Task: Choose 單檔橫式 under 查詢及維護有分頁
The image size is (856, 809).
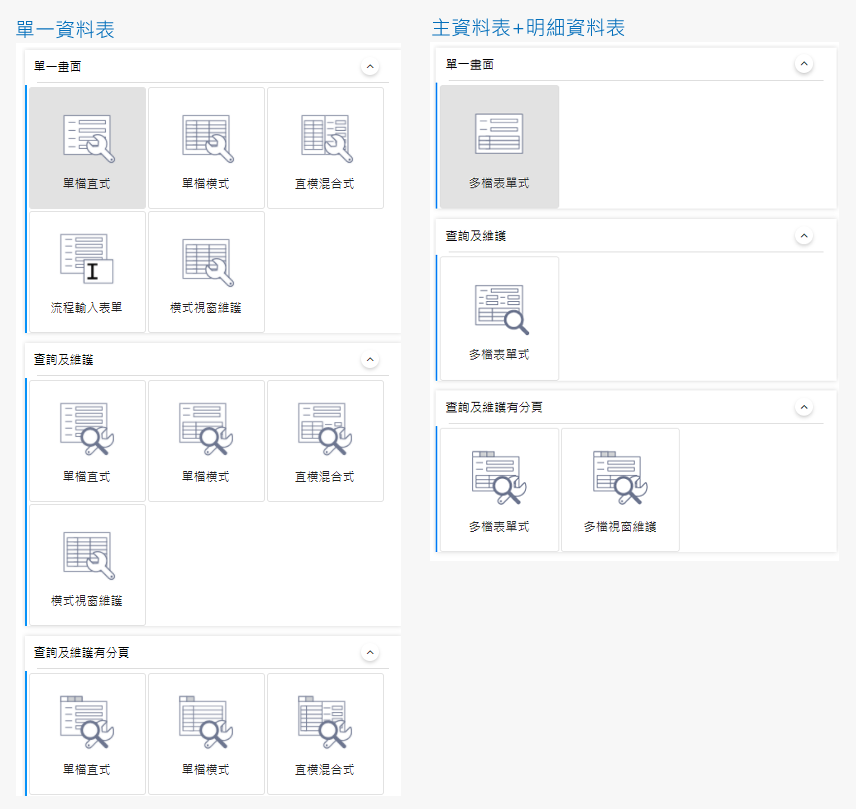Action: pyautogui.click(x=206, y=734)
